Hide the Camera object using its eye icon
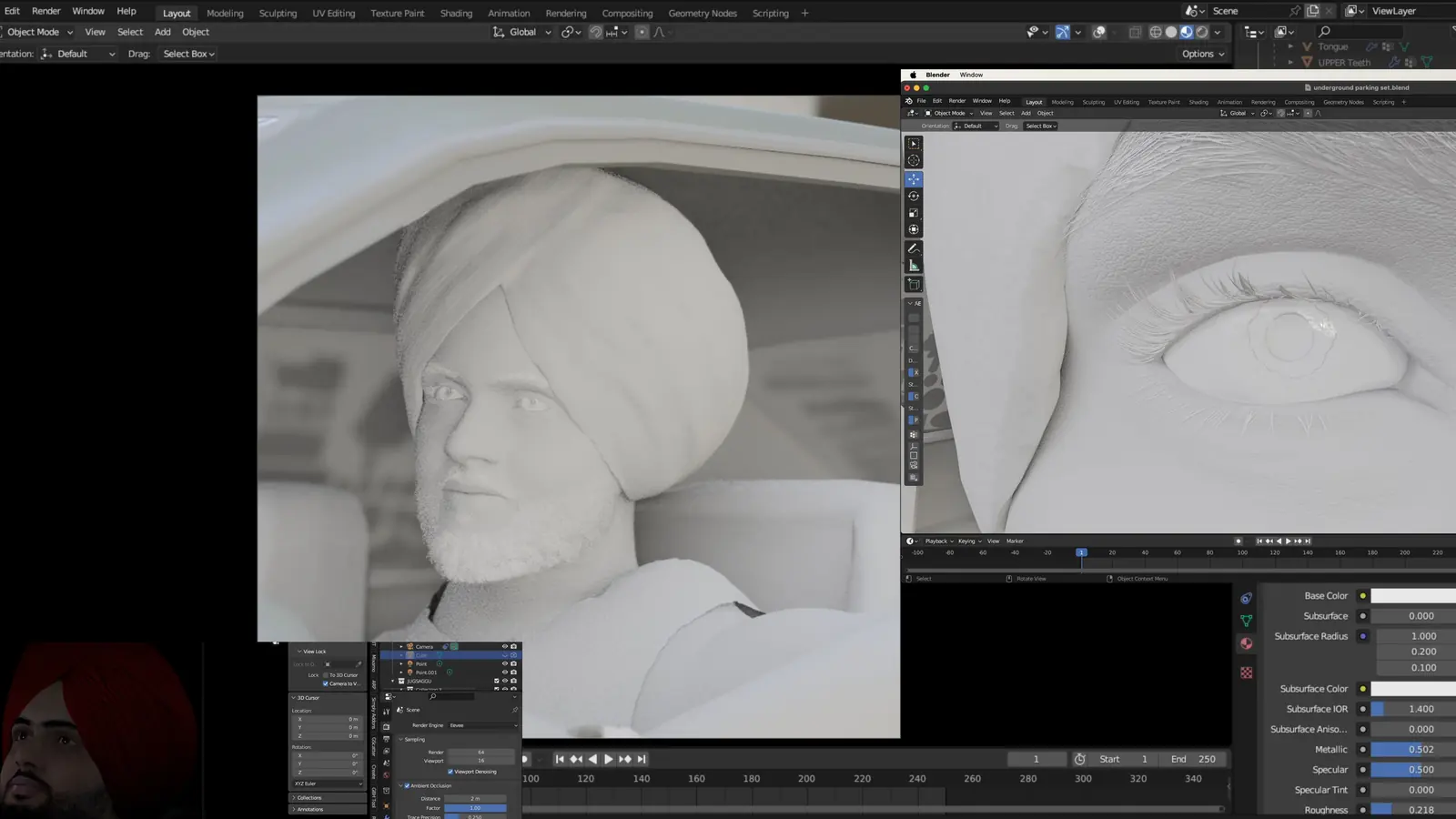This screenshot has width=1456, height=819. (x=505, y=647)
